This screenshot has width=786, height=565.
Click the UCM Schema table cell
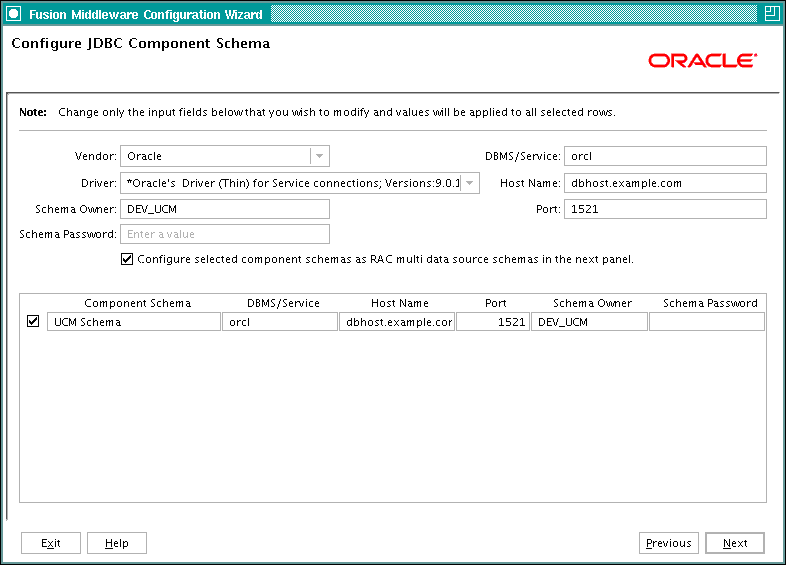[x=134, y=322]
